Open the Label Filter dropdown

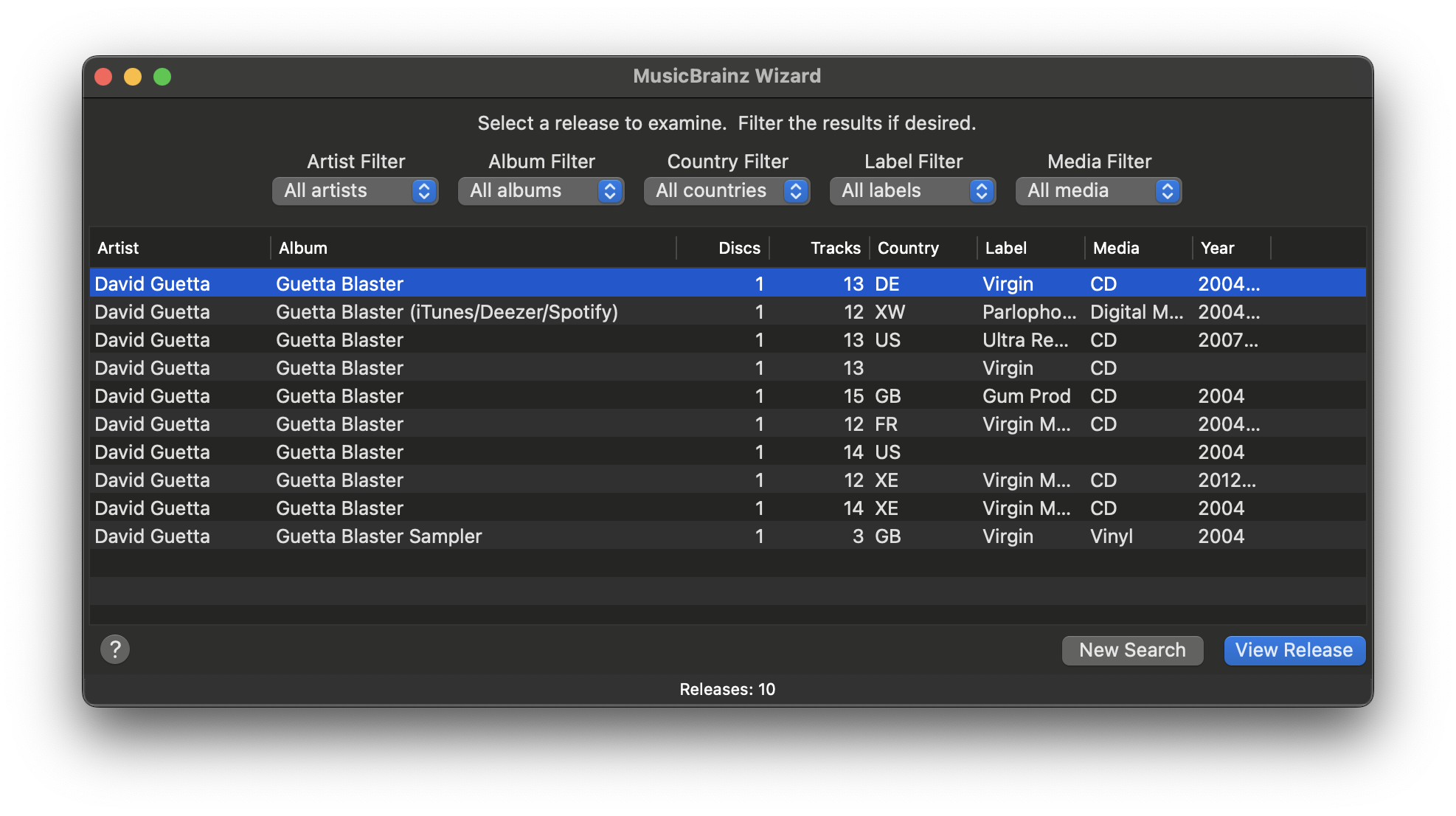pyautogui.click(x=913, y=191)
